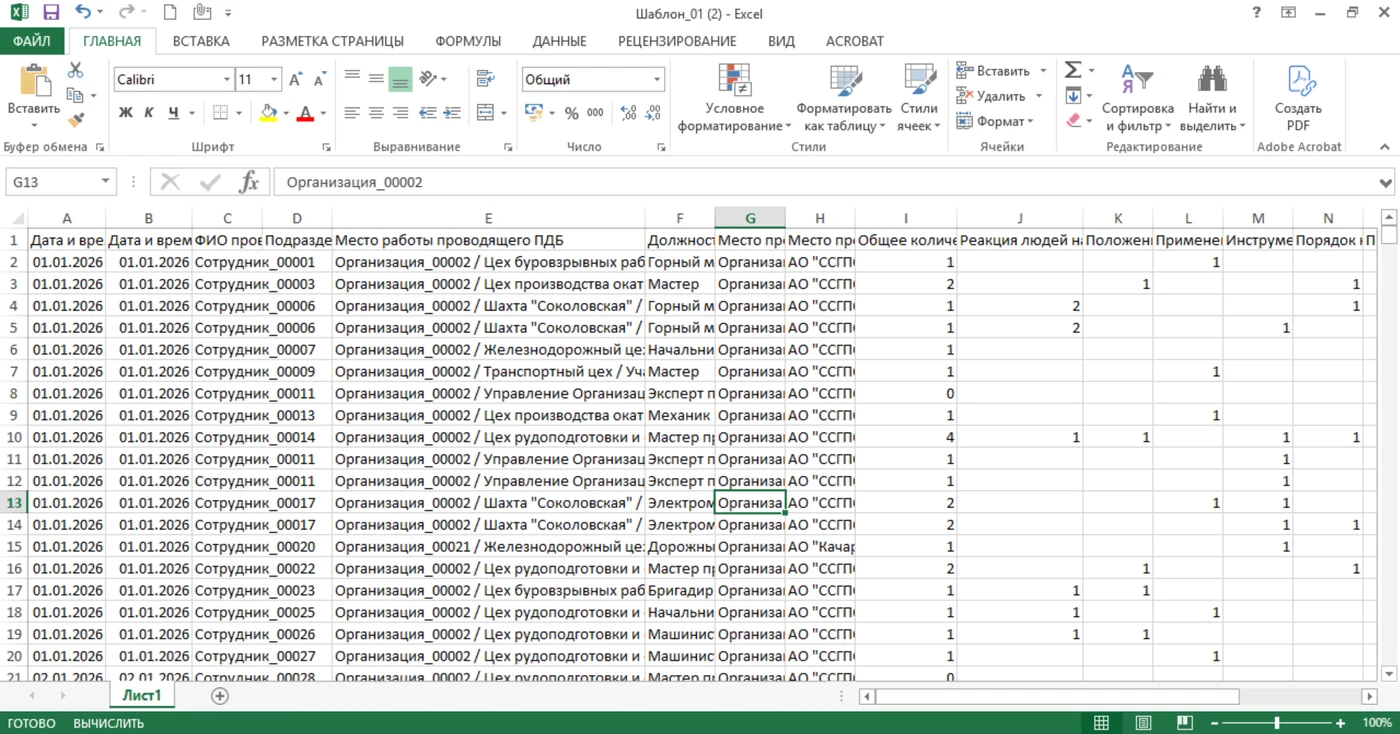Switch to the ВСТАВКА tab

tap(201, 41)
